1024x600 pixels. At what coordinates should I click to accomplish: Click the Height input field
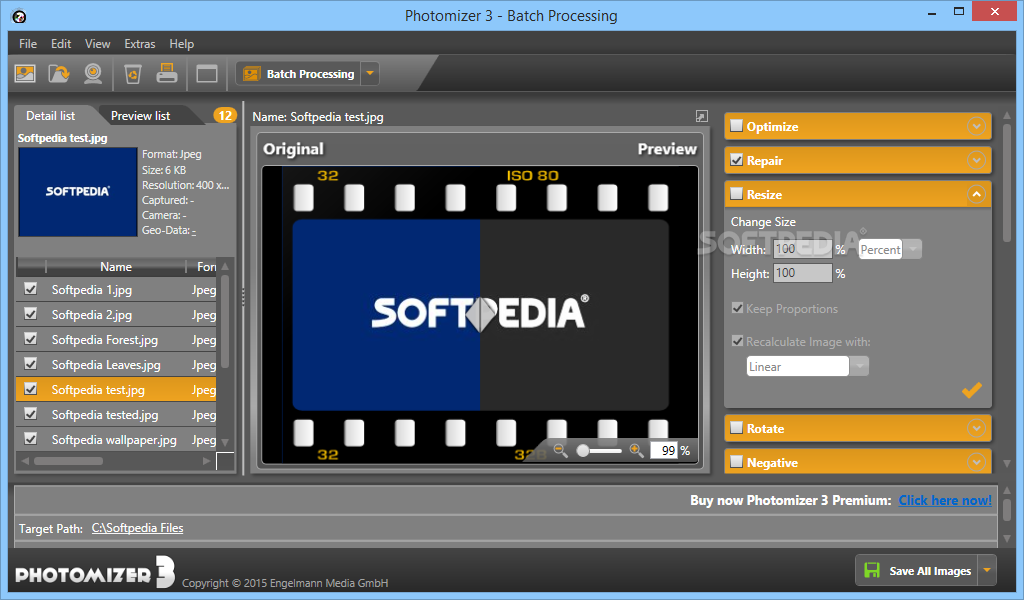click(803, 273)
